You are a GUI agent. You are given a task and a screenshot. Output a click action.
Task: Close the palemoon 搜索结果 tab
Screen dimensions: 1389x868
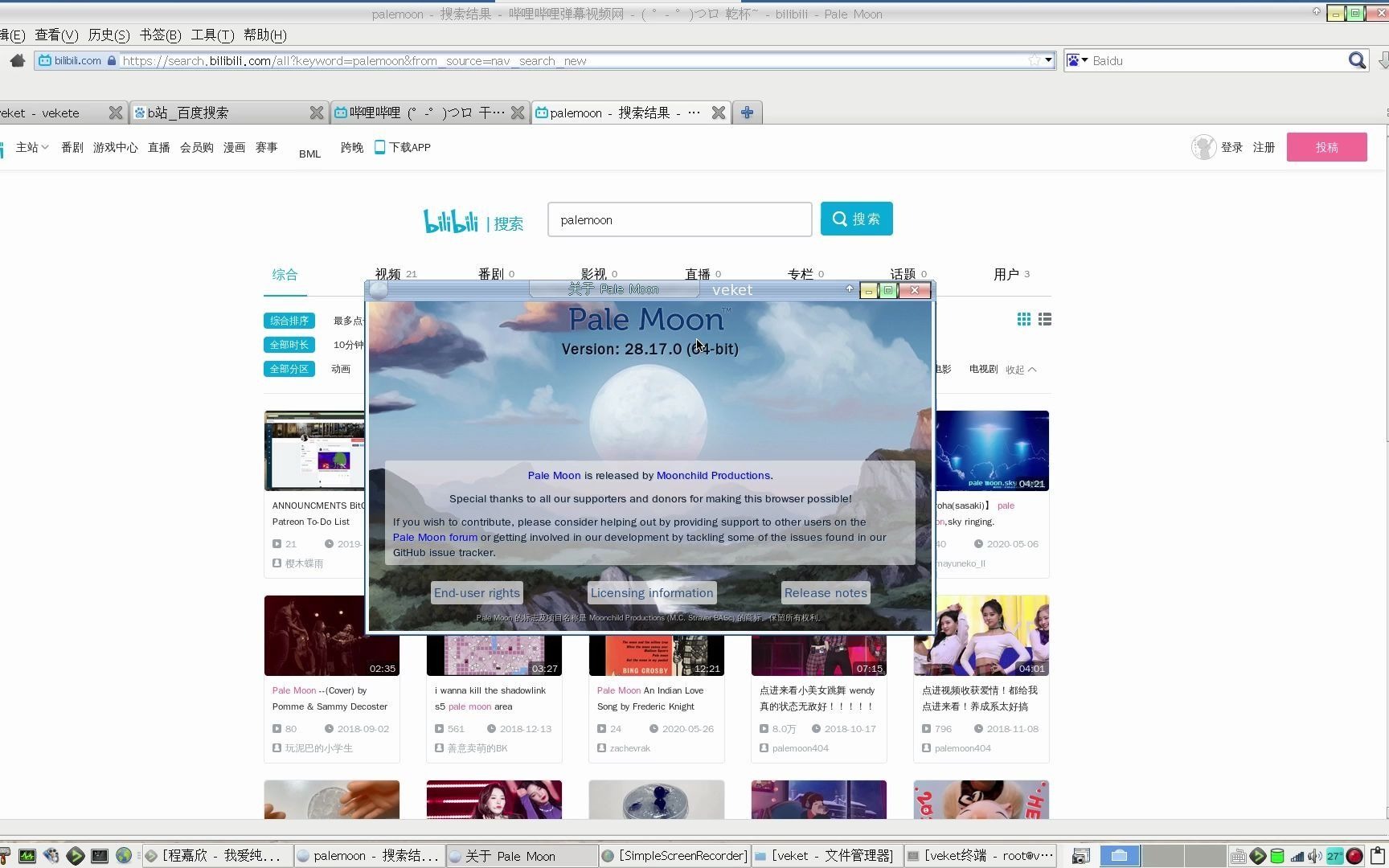click(719, 113)
